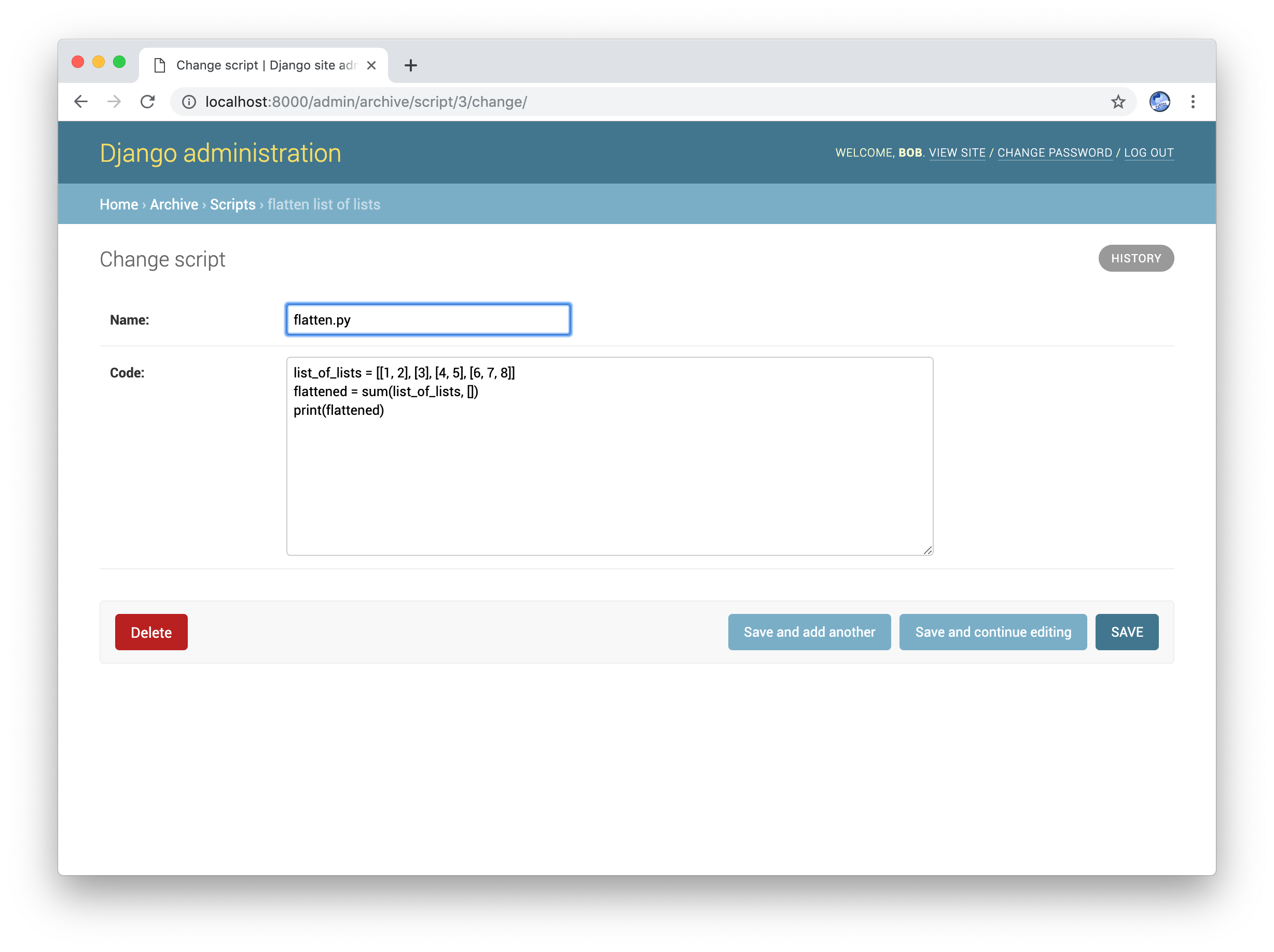Navigate to the Scripts breadcrumb link
Viewport: 1274px width, 952px height.
coord(233,204)
